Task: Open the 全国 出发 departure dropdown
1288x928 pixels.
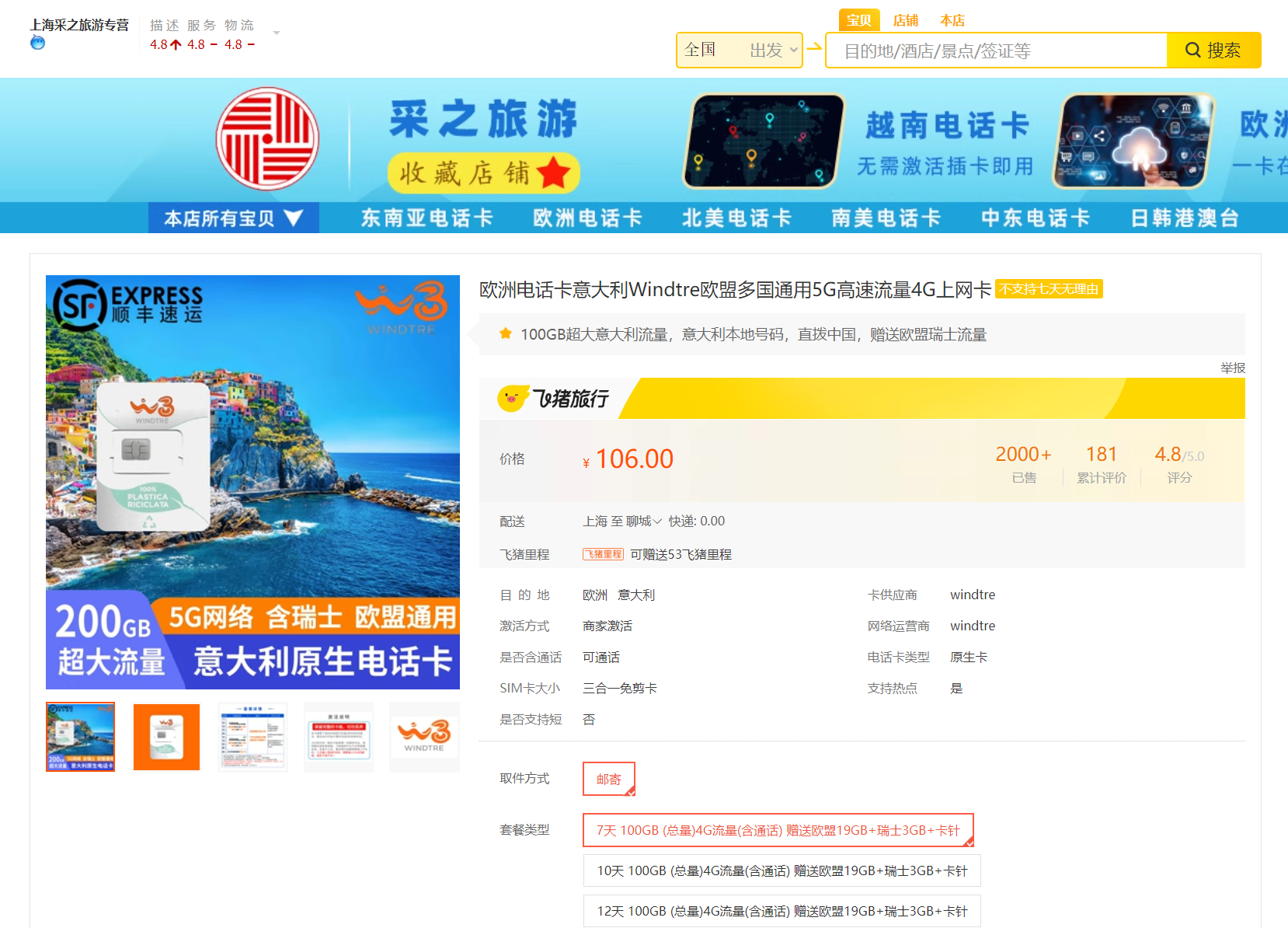Action: [739, 50]
